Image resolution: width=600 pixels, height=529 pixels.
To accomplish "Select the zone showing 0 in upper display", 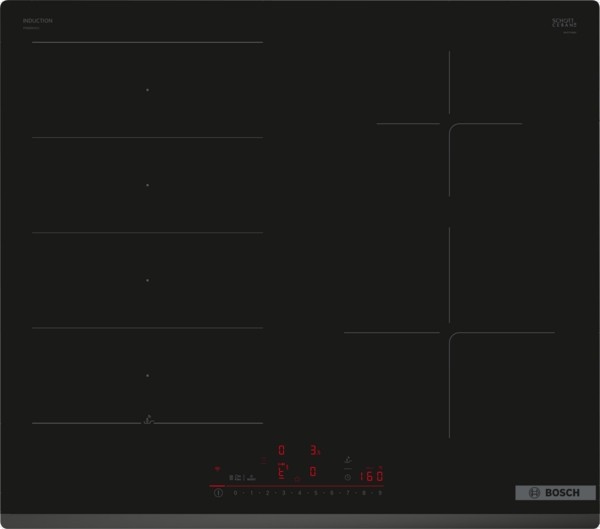I will click(x=281, y=451).
